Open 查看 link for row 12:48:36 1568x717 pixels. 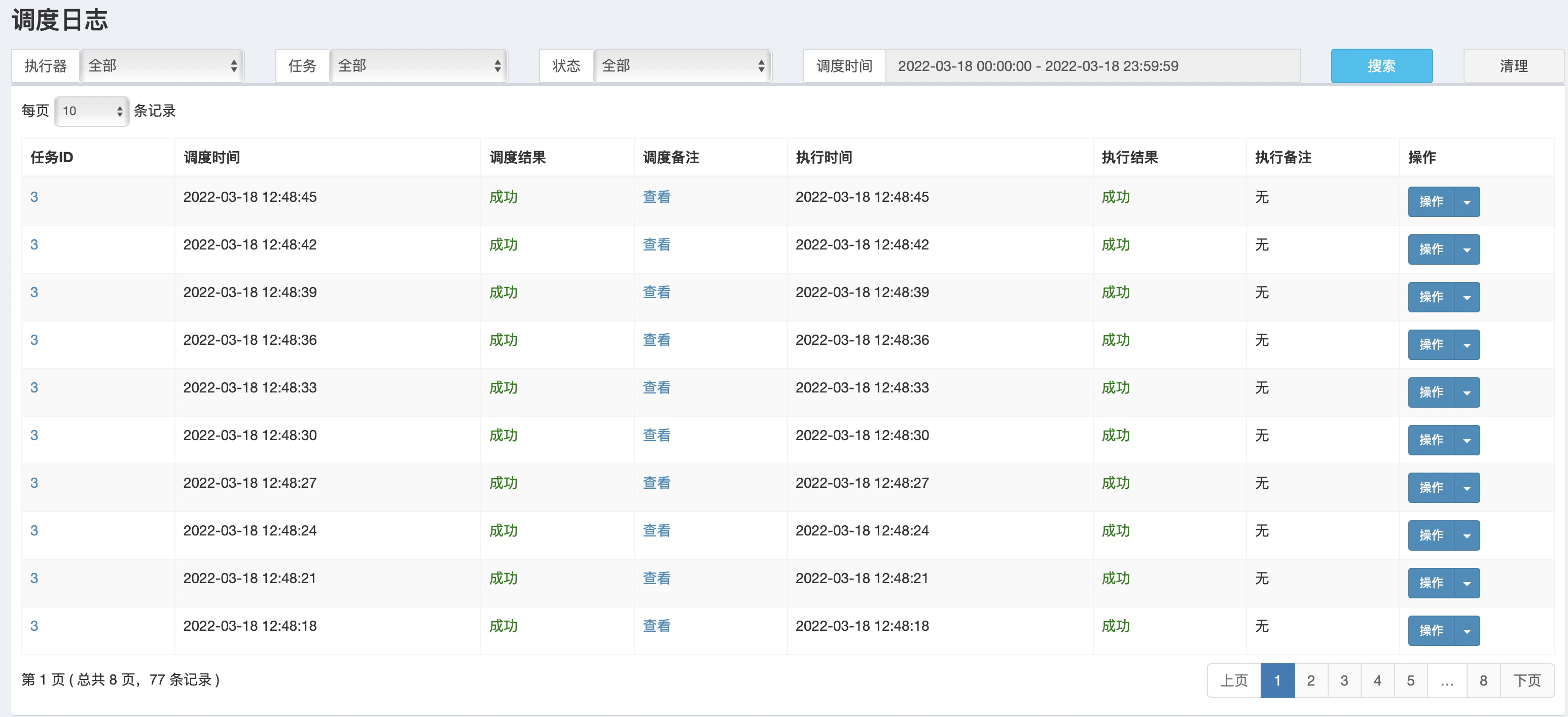(656, 340)
